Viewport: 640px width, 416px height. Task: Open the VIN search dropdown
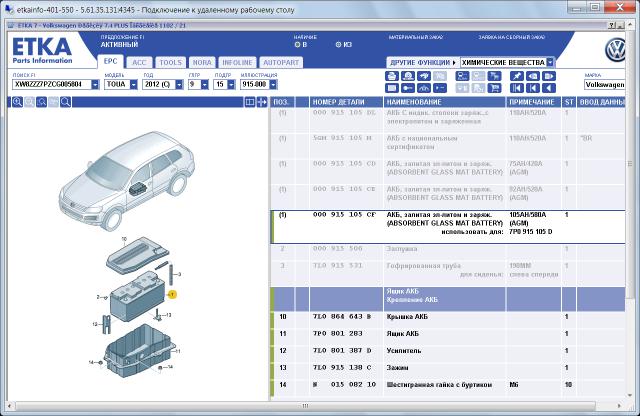pyautogui.click(x=95, y=85)
